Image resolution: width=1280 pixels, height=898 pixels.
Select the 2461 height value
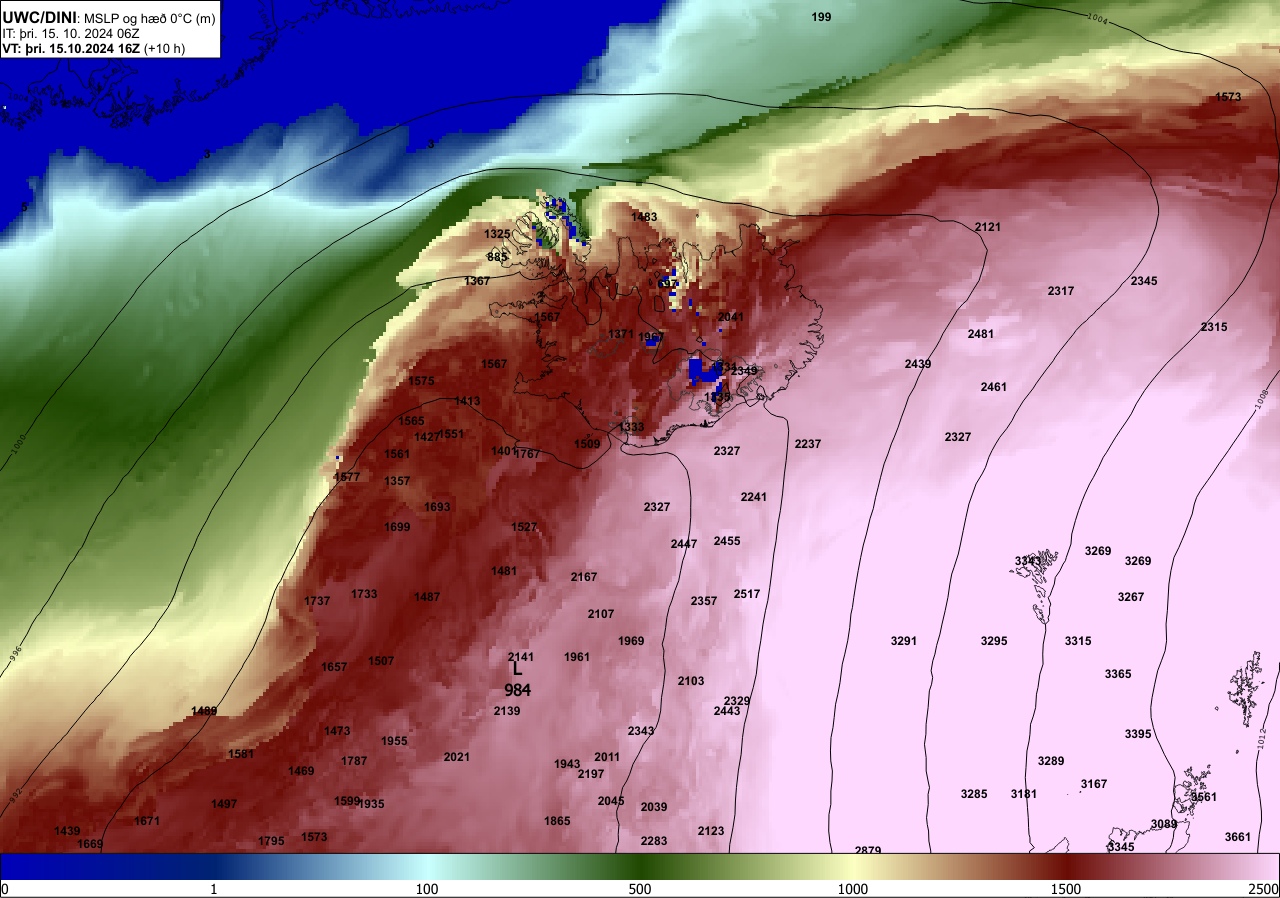coord(994,387)
